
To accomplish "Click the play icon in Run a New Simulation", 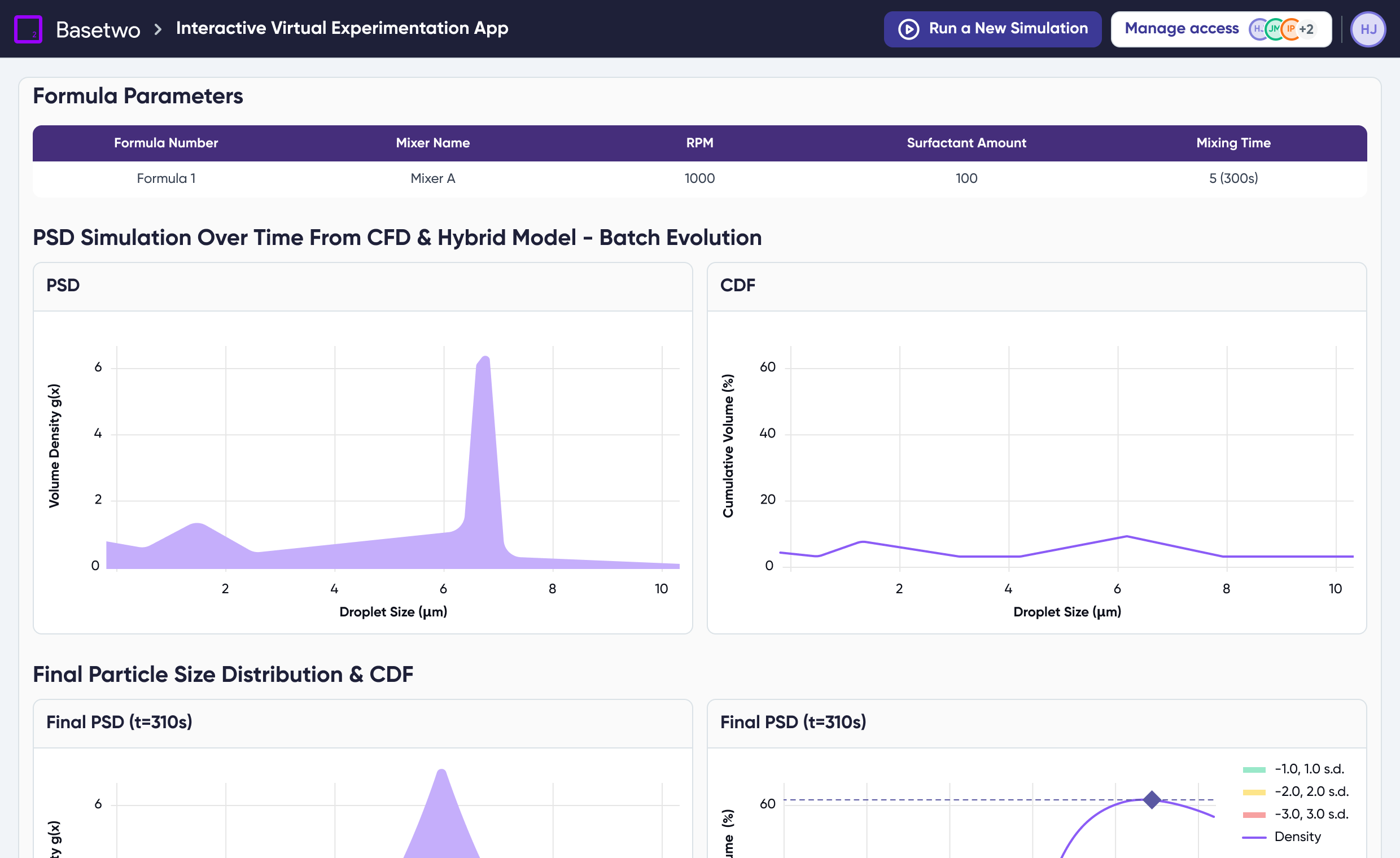I will pos(908,29).
